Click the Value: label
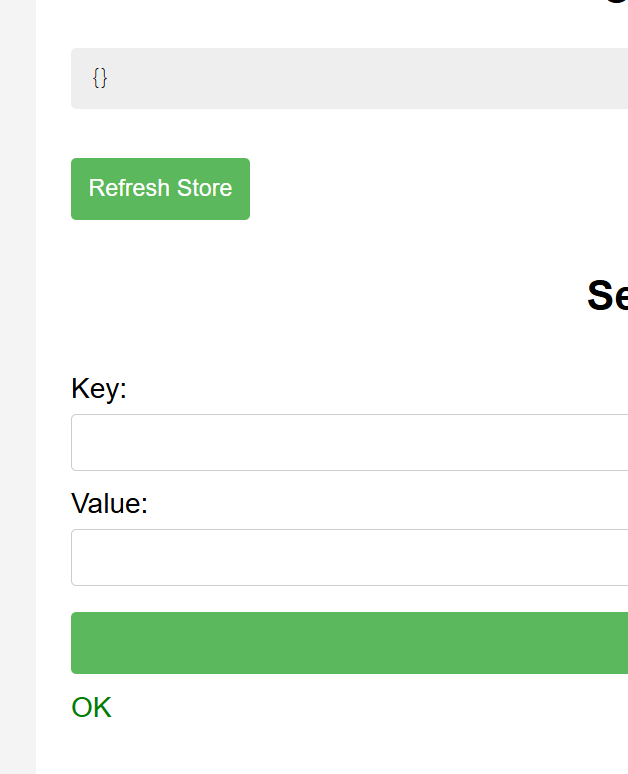This screenshot has width=628, height=774. coord(109,503)
